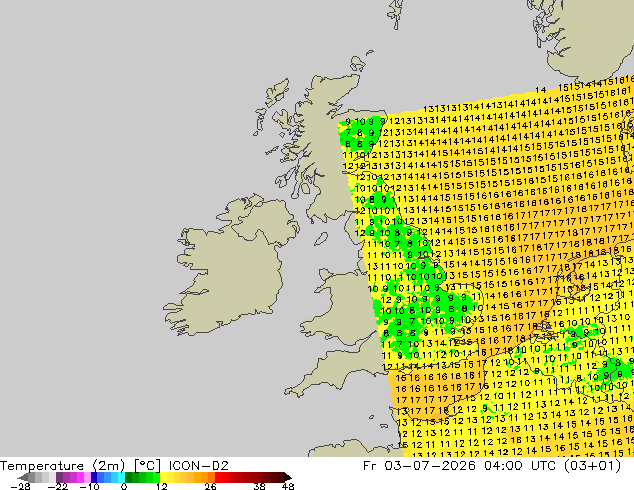Click the '38' legend label
The image size is (634, 490).
pos(260,486)
